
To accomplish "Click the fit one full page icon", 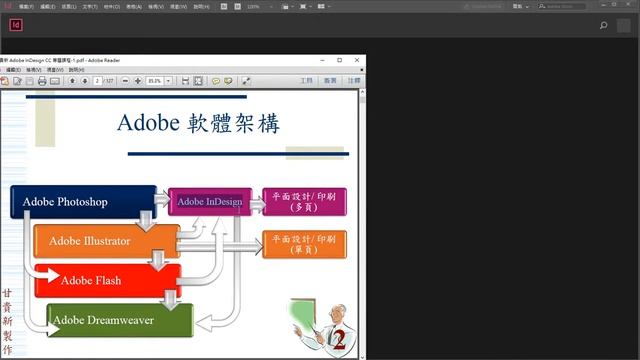I will point(198,81).
